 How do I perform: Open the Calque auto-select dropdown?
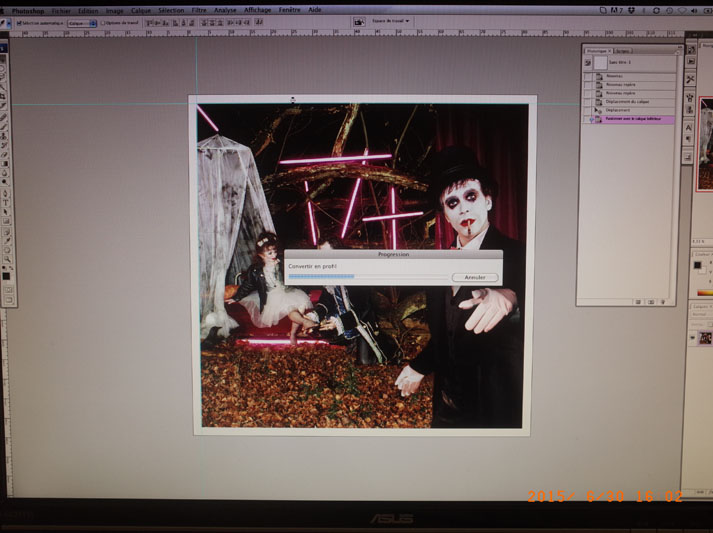tap(82, 23)
